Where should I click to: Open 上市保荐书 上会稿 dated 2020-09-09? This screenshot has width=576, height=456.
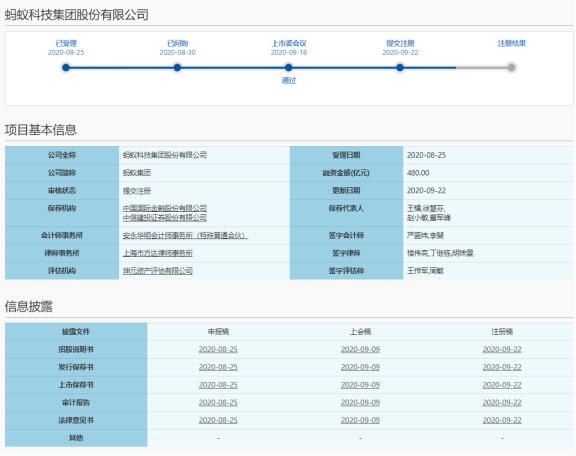tap(360, 385)
